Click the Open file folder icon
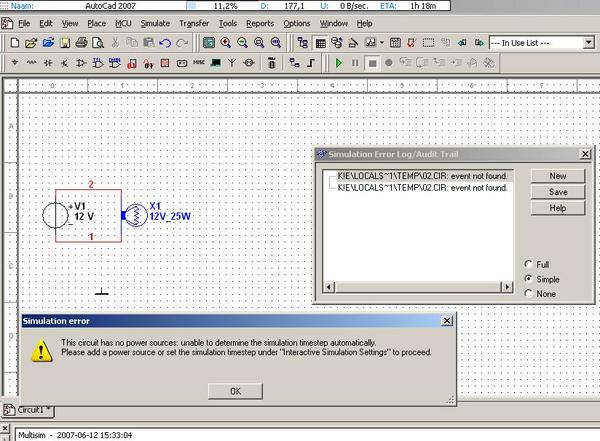 click(x=31, y=43)
